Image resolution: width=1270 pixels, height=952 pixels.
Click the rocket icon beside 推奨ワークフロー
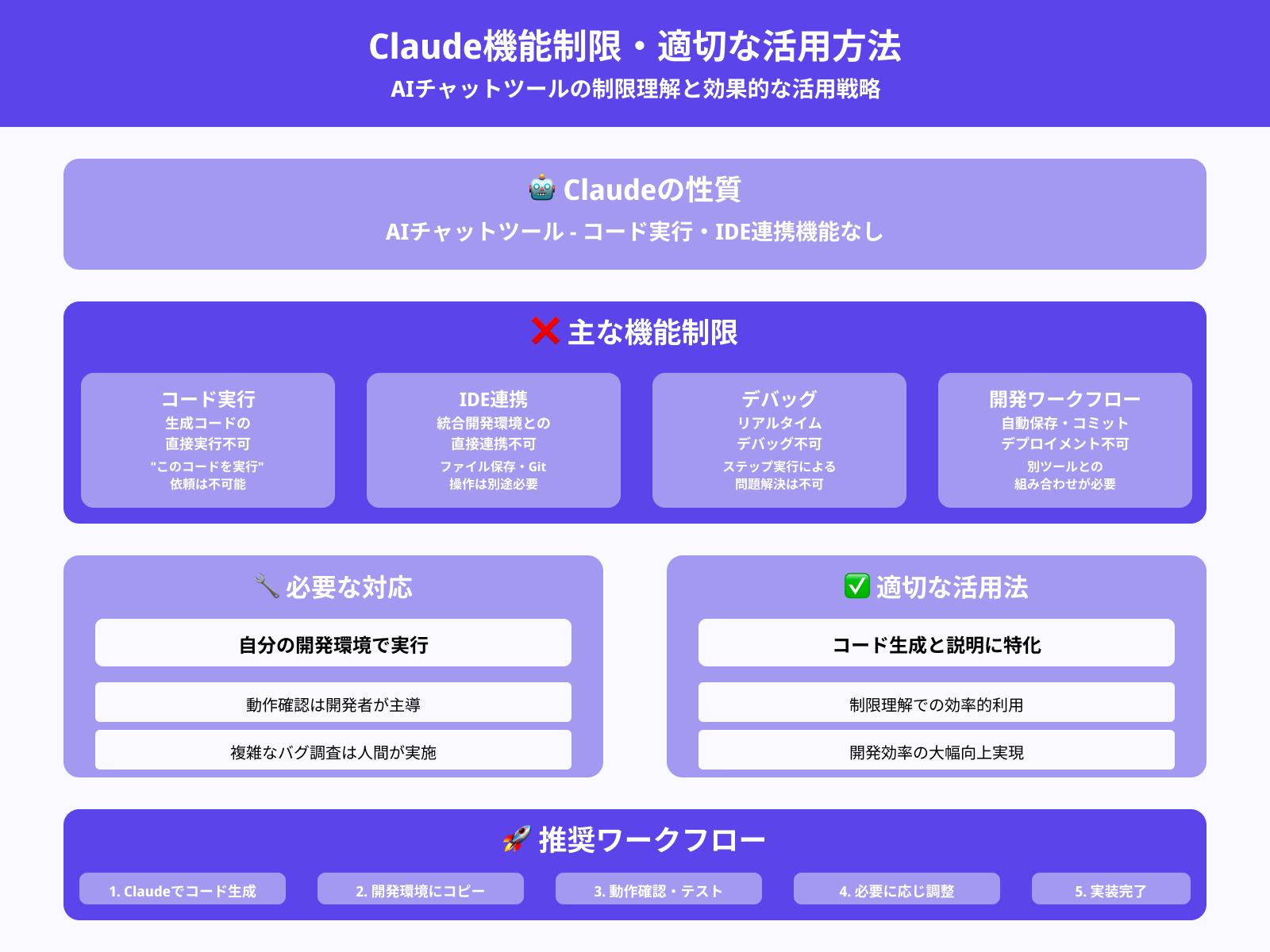pos(517,839)
